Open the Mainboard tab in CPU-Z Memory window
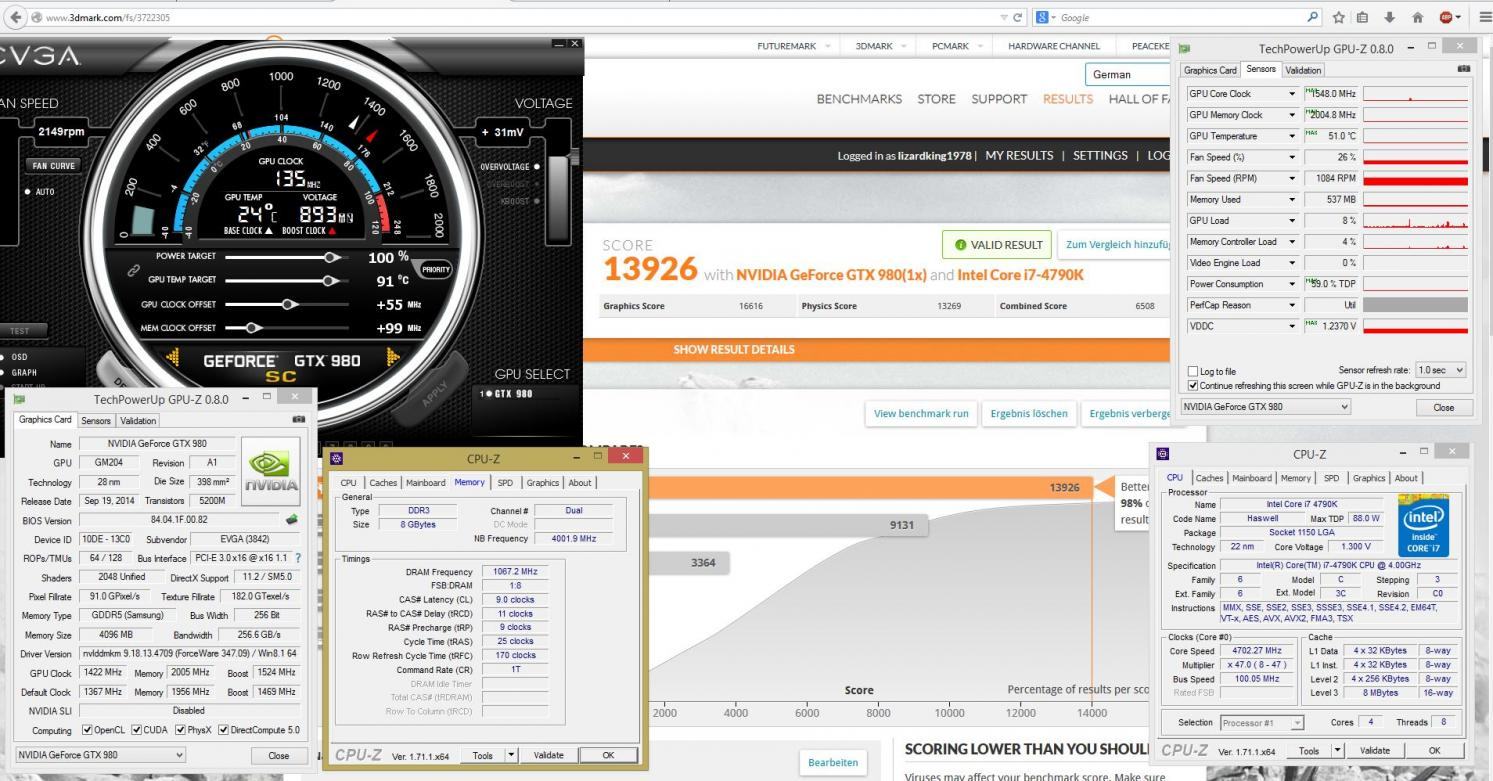The width and height of the screenshot is (1493, 781). click(425, 482)
